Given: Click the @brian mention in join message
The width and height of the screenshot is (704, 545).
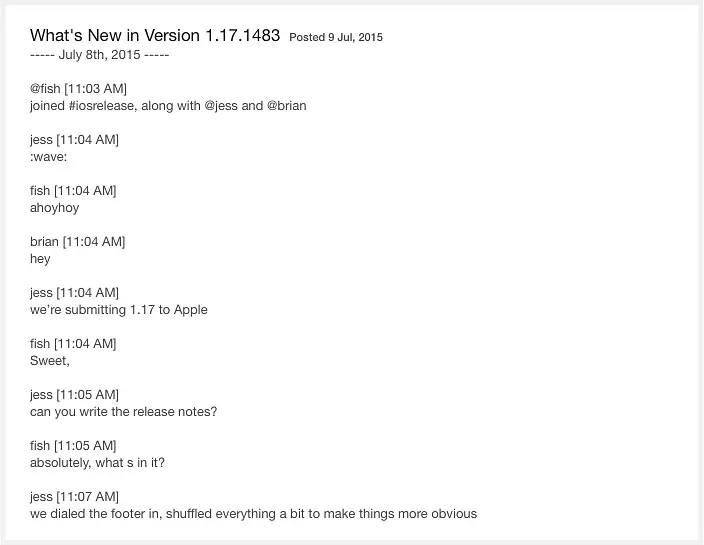Looking at the screenshot, I should coord(286,106).
